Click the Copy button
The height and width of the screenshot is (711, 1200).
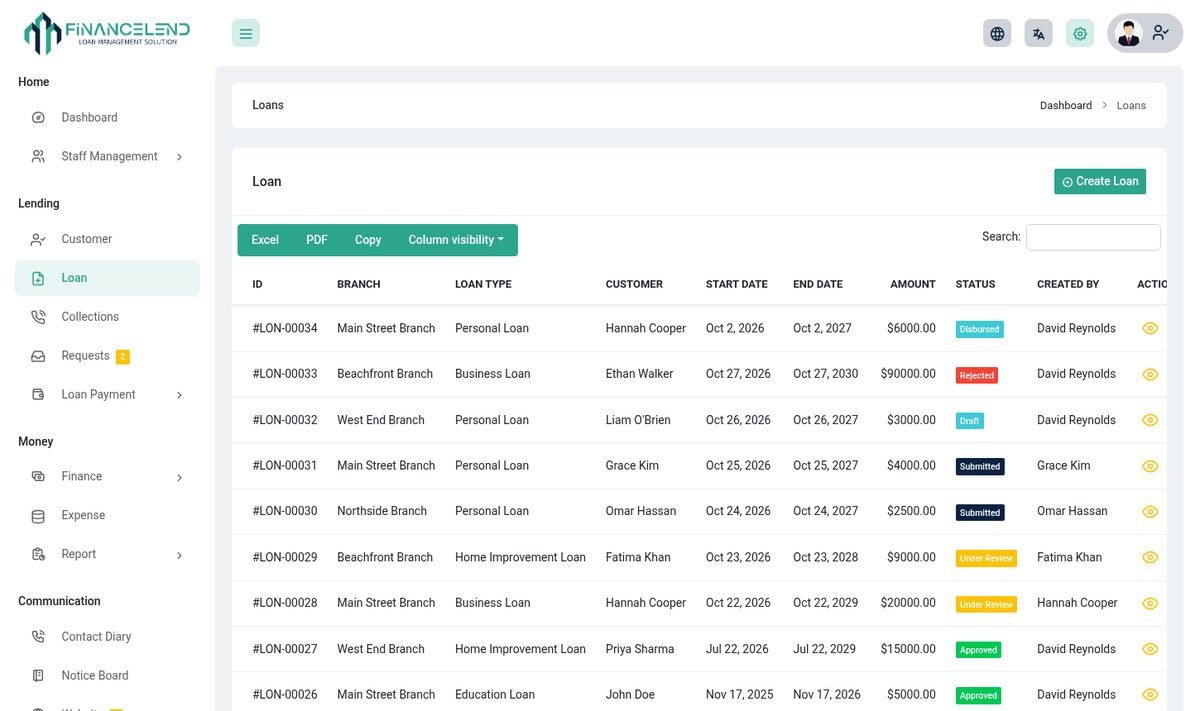(368, 240)
